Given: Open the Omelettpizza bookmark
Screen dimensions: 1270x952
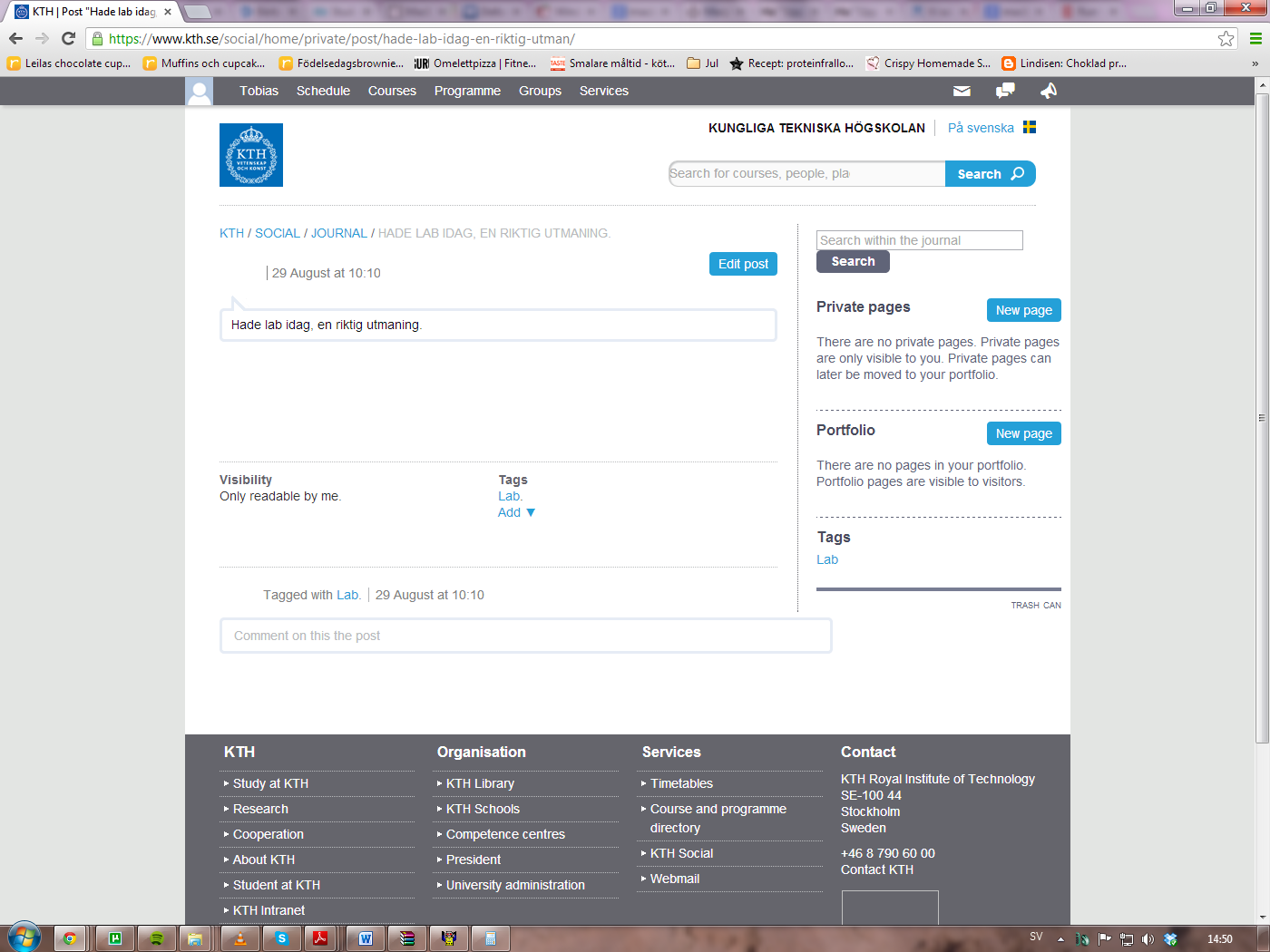Looking at the screenshot, I should coord(475,63).
